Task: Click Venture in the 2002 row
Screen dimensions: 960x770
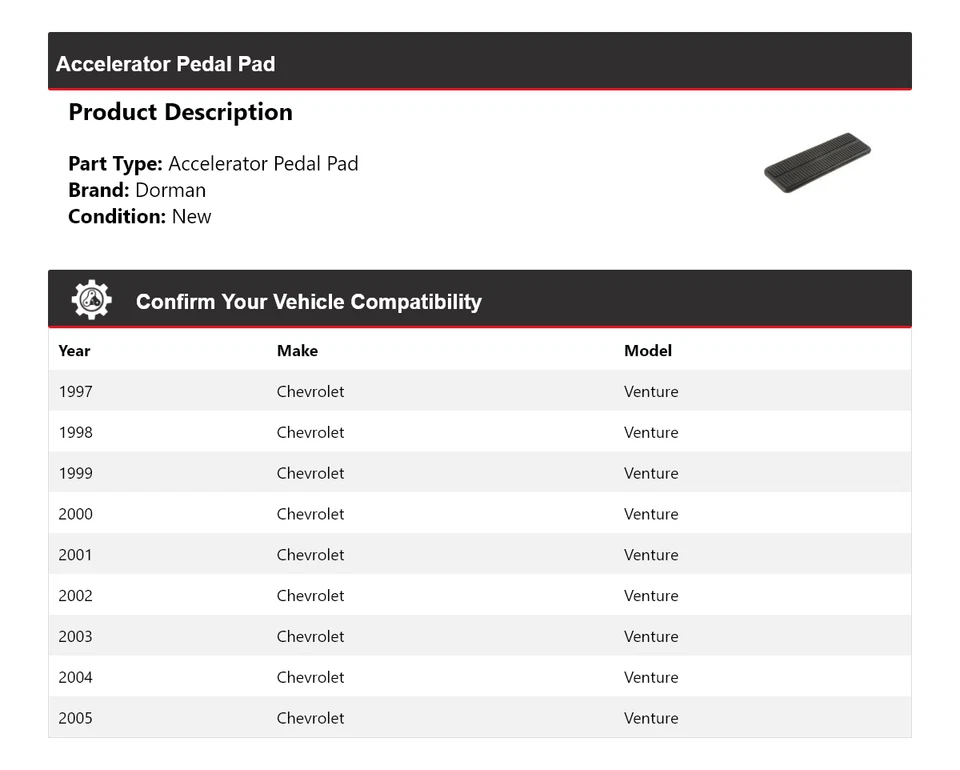Action: pos(651,596)
